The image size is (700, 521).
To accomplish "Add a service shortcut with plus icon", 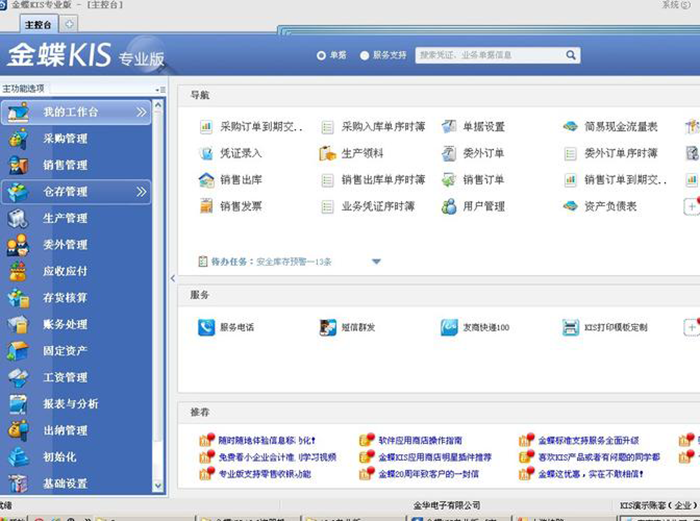I will coord(692,327).
